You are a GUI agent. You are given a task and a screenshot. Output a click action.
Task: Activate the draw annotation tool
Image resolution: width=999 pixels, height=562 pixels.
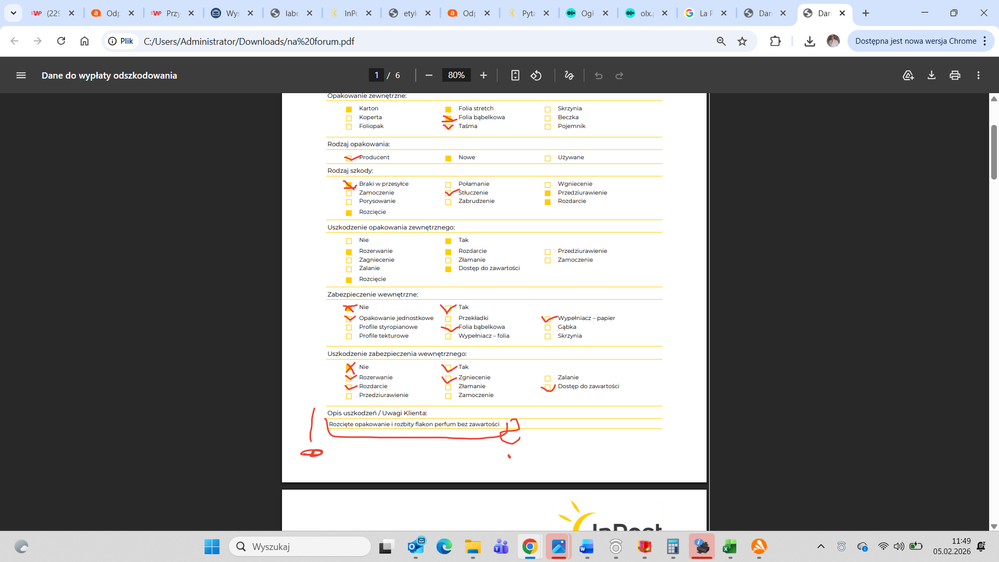(569, 75)
